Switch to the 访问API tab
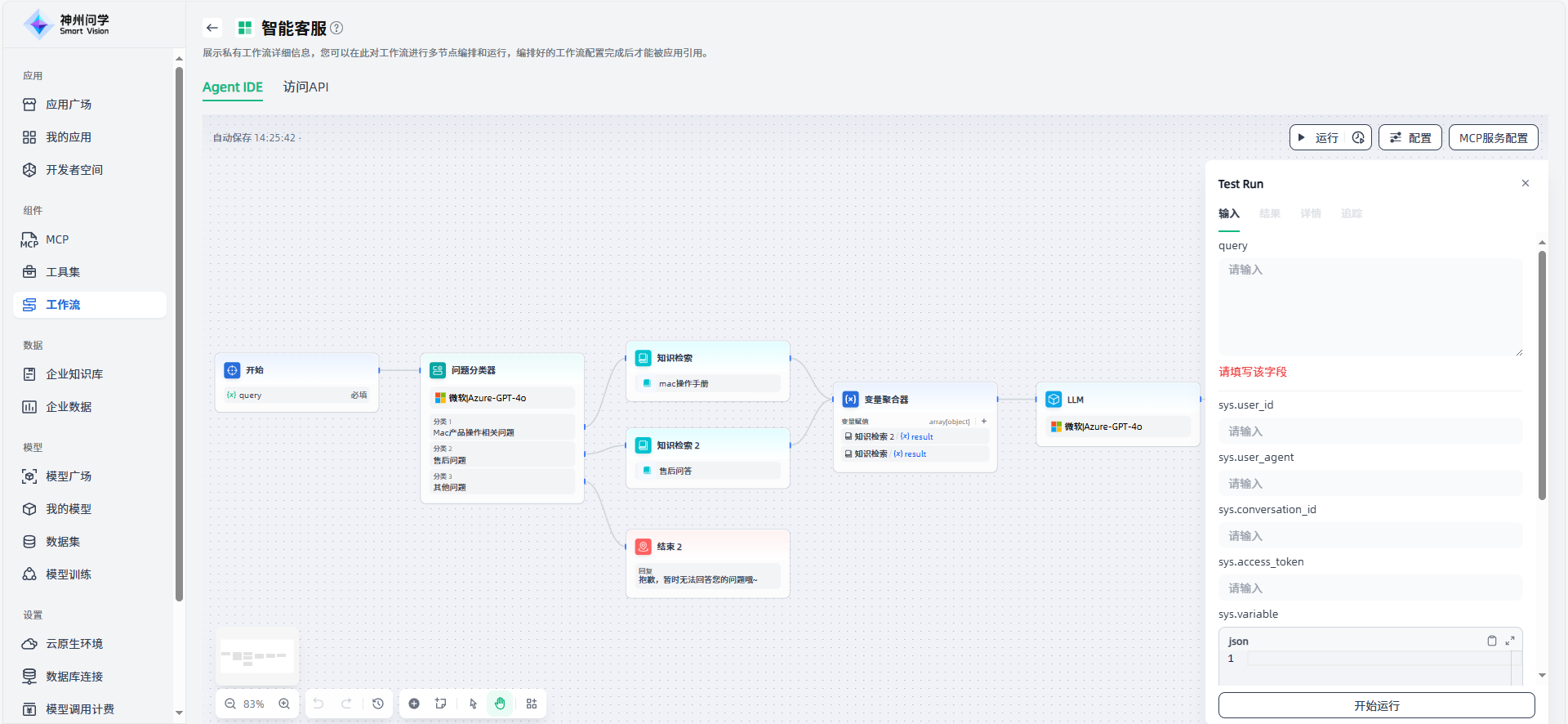Screen dimensions: 1568x724 coord(305,87)
